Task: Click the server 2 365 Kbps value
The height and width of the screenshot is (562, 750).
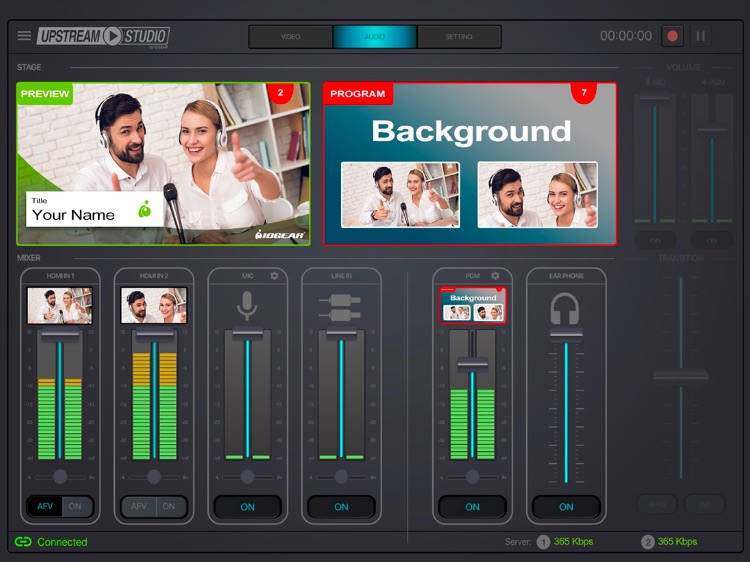Action: [677, 541]
